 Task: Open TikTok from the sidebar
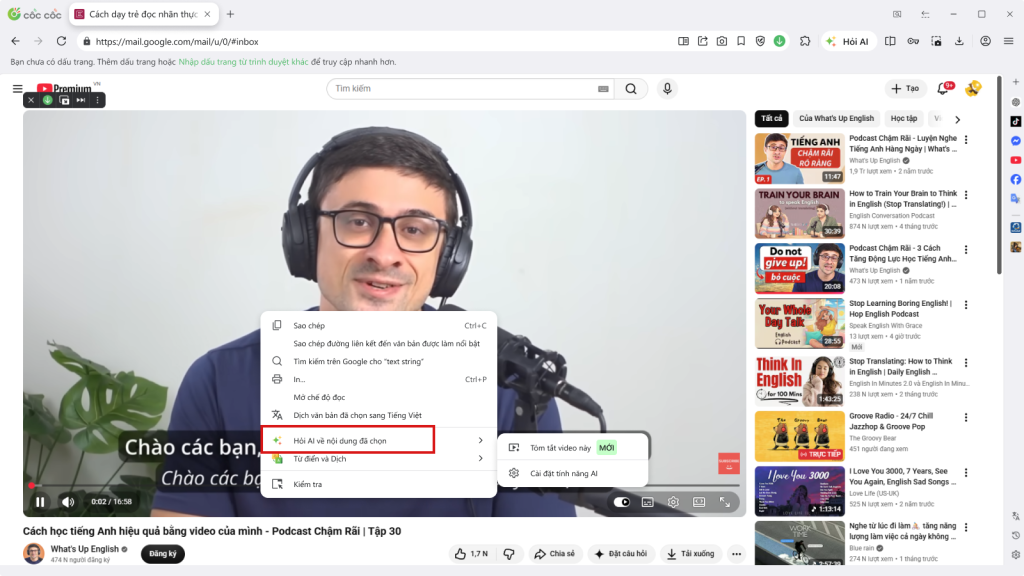pyautogui.click(x=1016, y=121)
